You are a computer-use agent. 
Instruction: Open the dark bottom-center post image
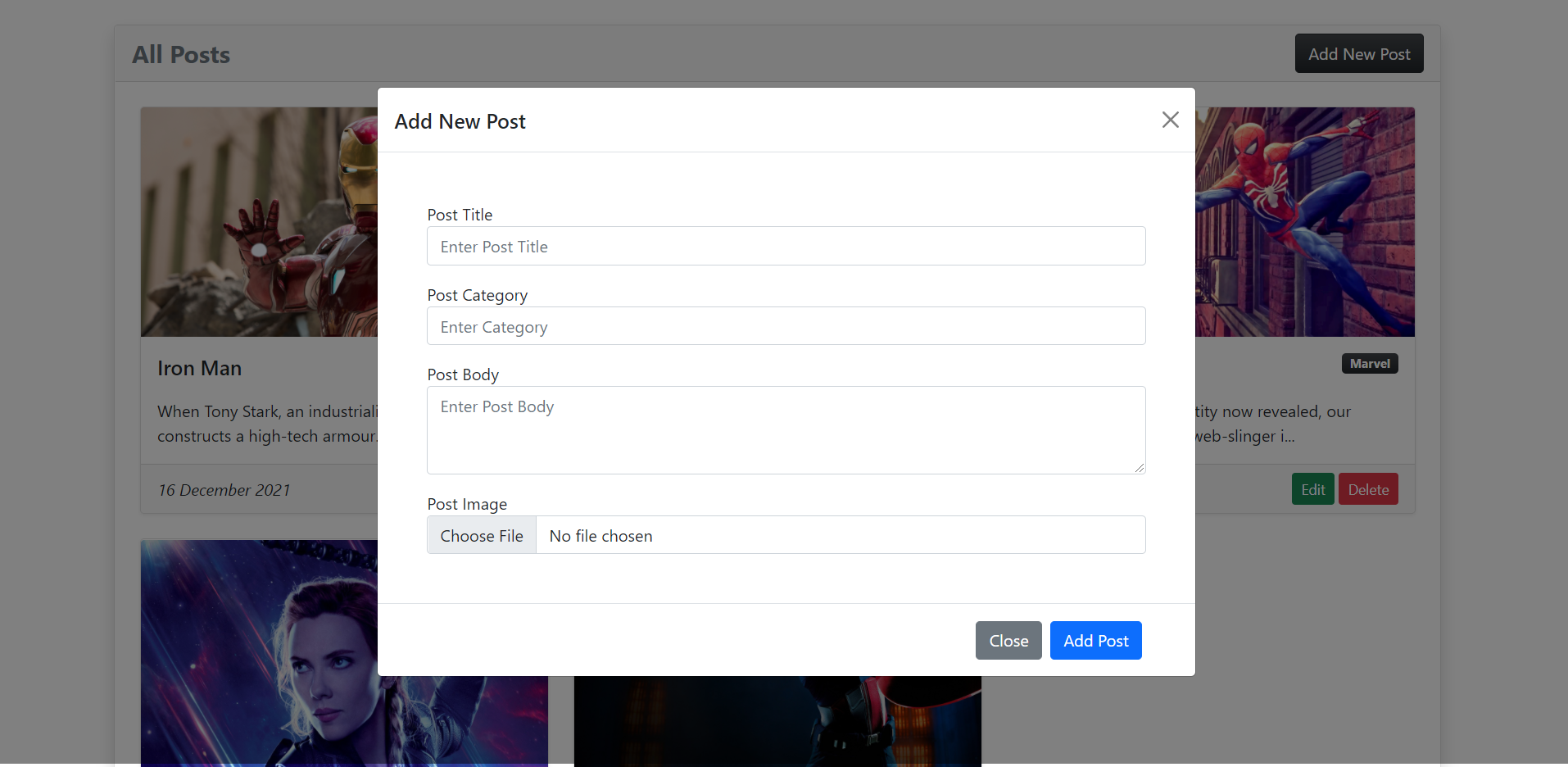(x=777, y=721)
